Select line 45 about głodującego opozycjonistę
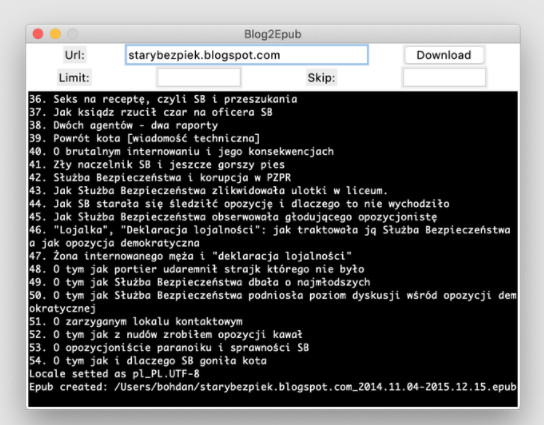 [x=233, y=217]
